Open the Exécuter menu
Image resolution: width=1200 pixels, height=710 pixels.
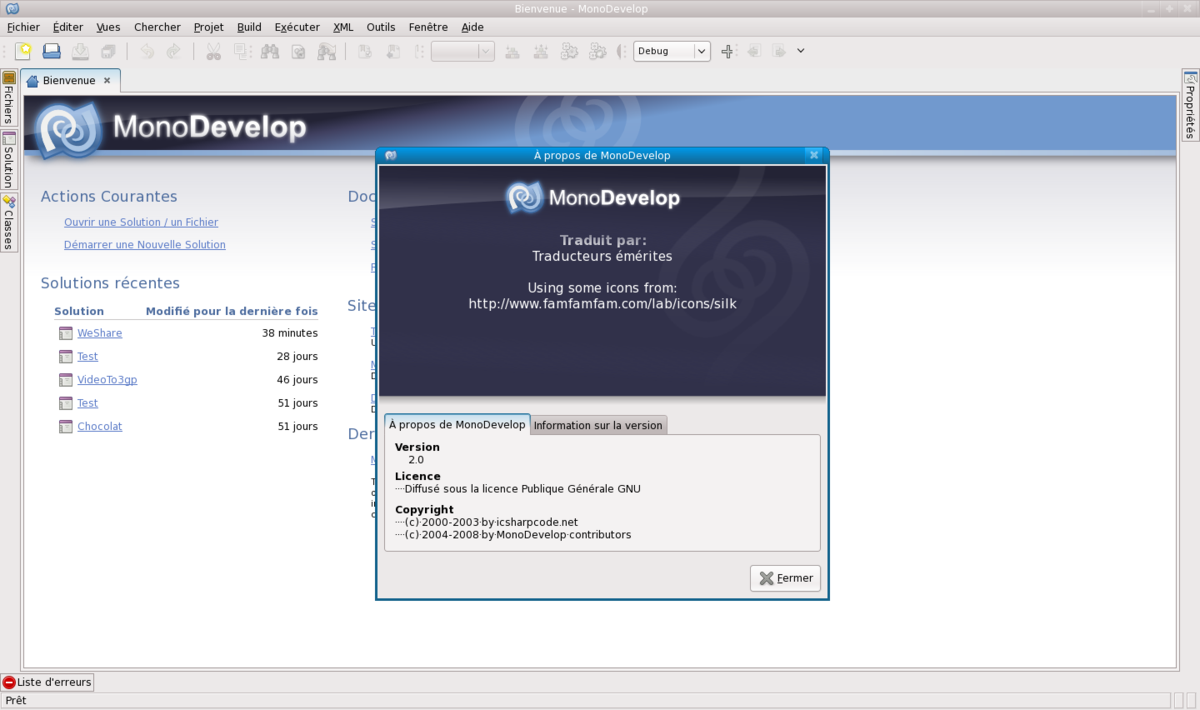point(297,27)
